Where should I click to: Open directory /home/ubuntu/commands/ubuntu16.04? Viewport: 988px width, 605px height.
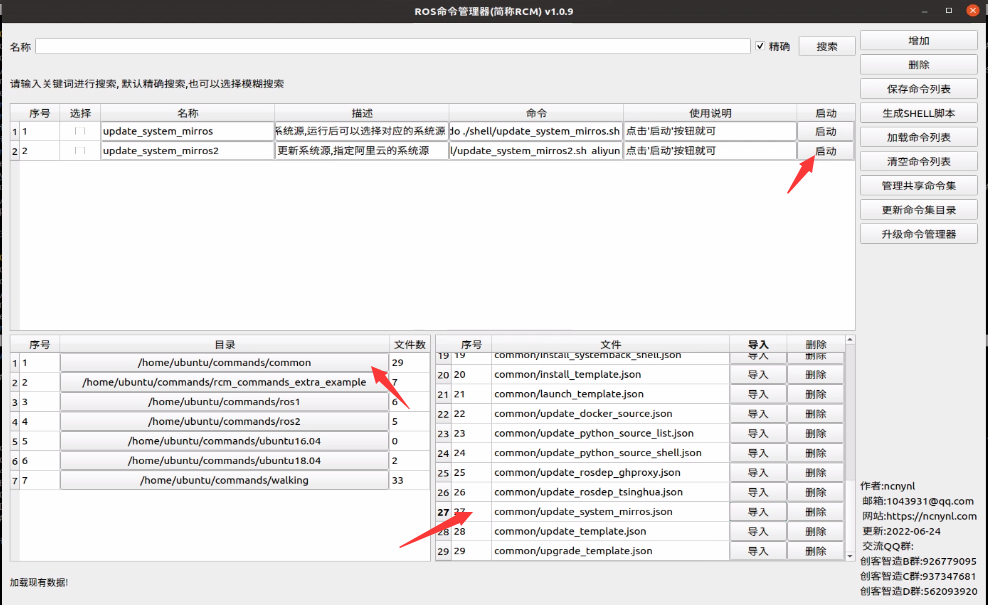[224, 441]
